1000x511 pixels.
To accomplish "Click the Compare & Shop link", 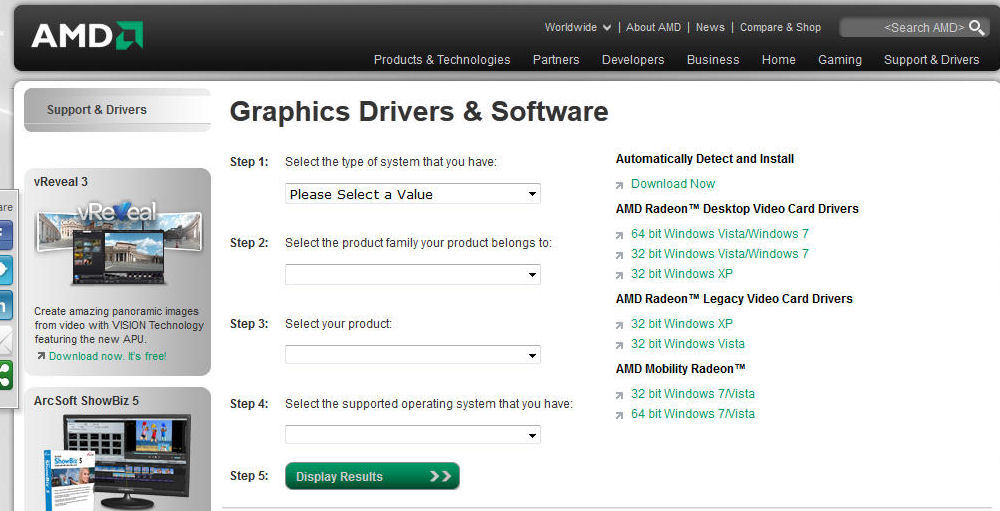I will [781, 27].
